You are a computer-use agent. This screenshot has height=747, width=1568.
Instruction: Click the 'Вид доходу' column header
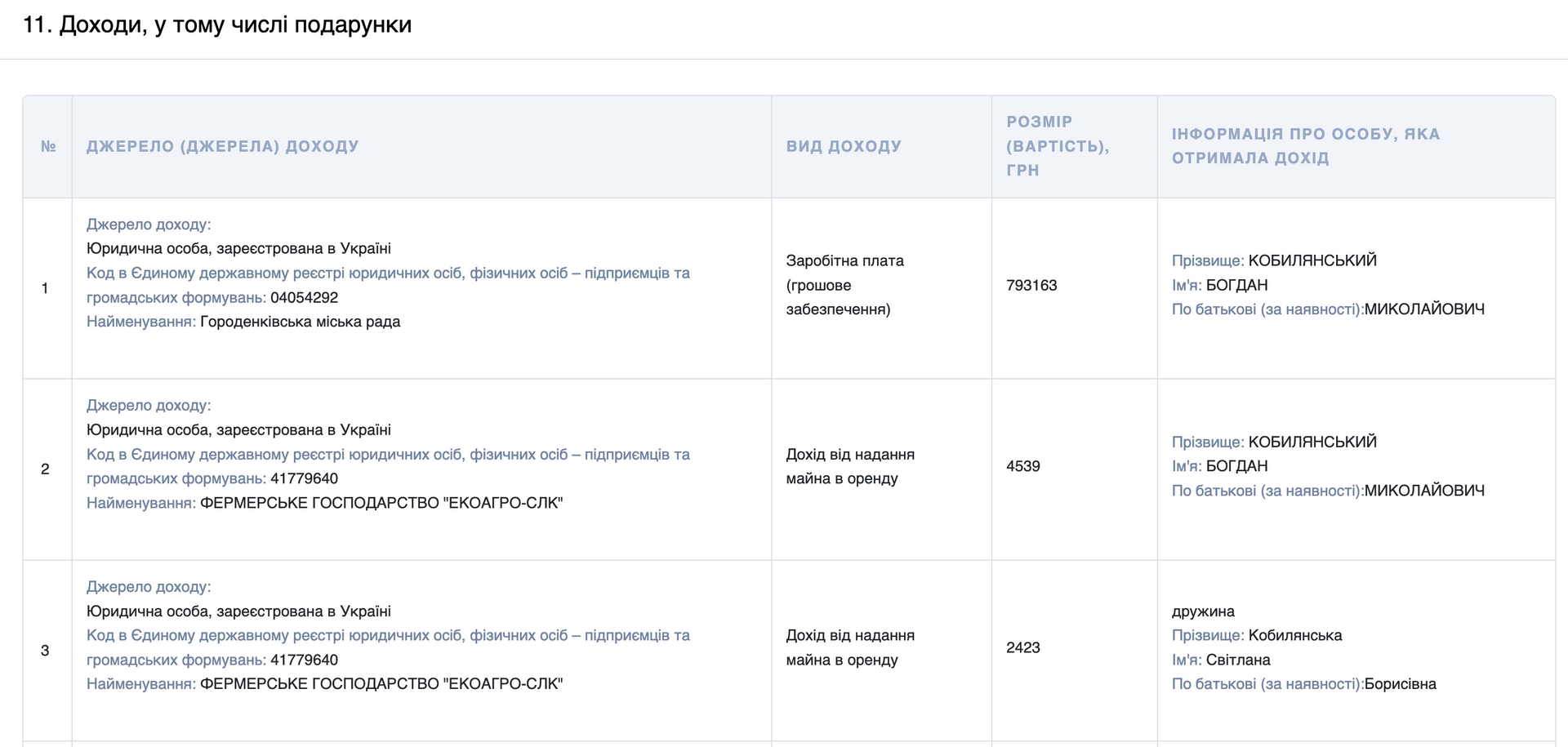(843, 147)
